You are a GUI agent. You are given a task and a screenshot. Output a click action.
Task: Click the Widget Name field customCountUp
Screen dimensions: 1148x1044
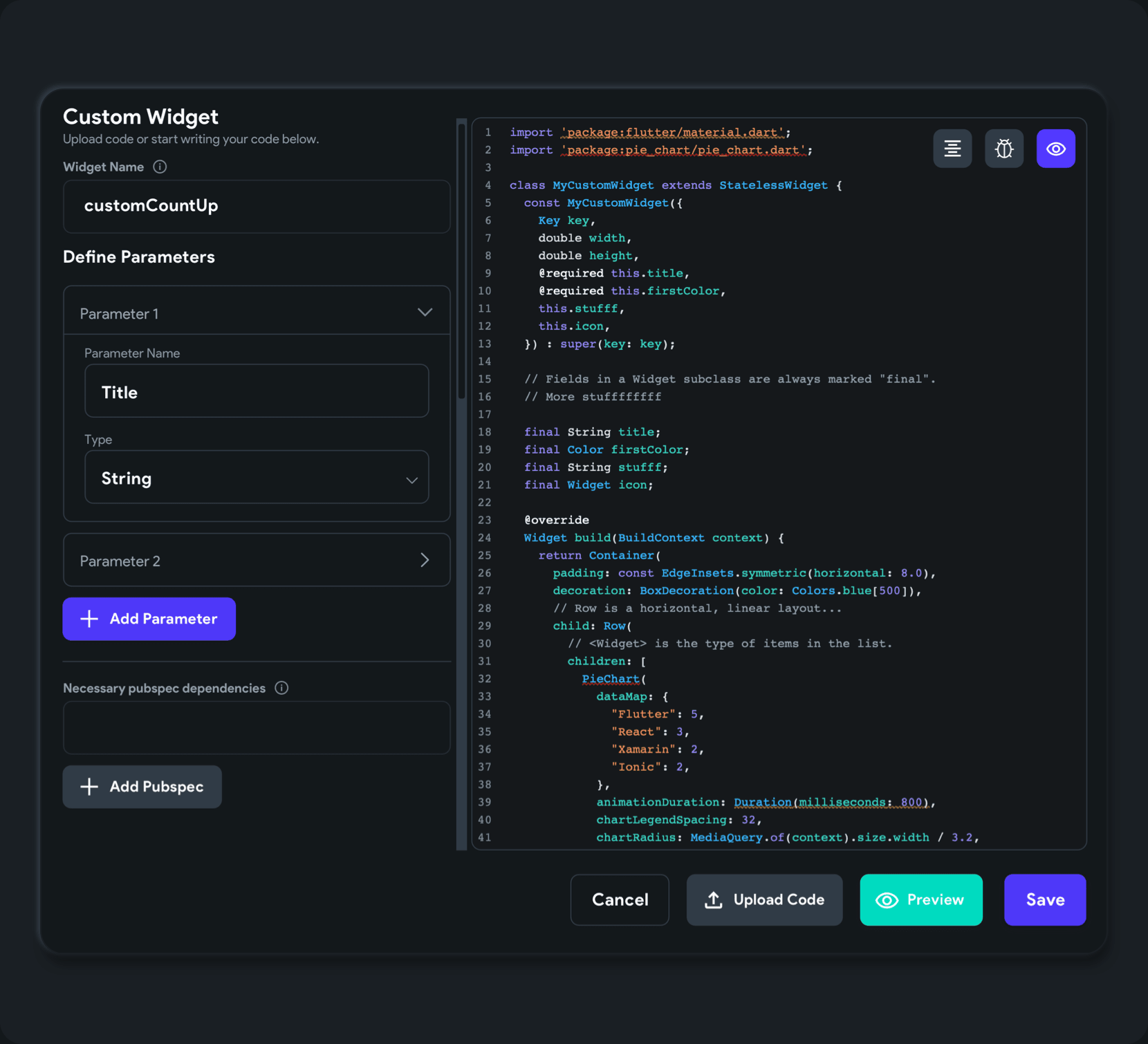click(x=257, y=206)
